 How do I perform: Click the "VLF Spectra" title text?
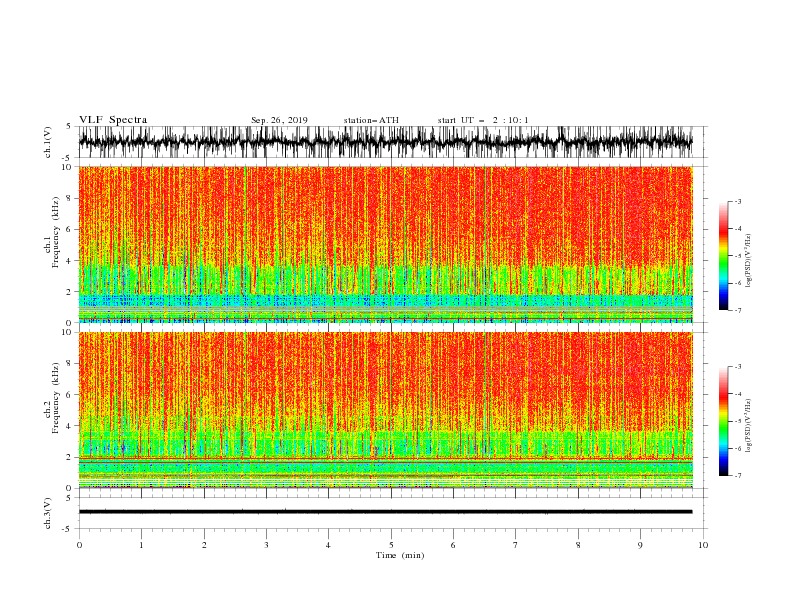click(x=113, y=120)
